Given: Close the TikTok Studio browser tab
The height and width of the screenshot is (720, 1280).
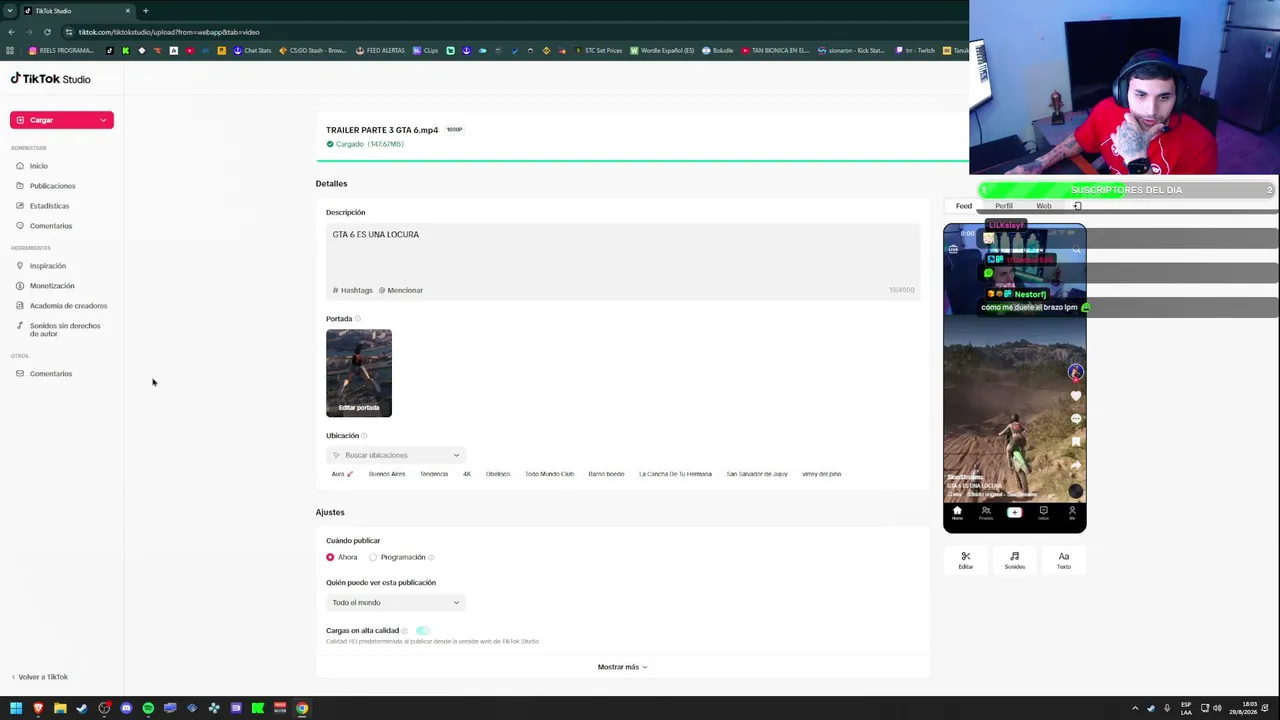Looking at the screenshot, I should 128,11.
